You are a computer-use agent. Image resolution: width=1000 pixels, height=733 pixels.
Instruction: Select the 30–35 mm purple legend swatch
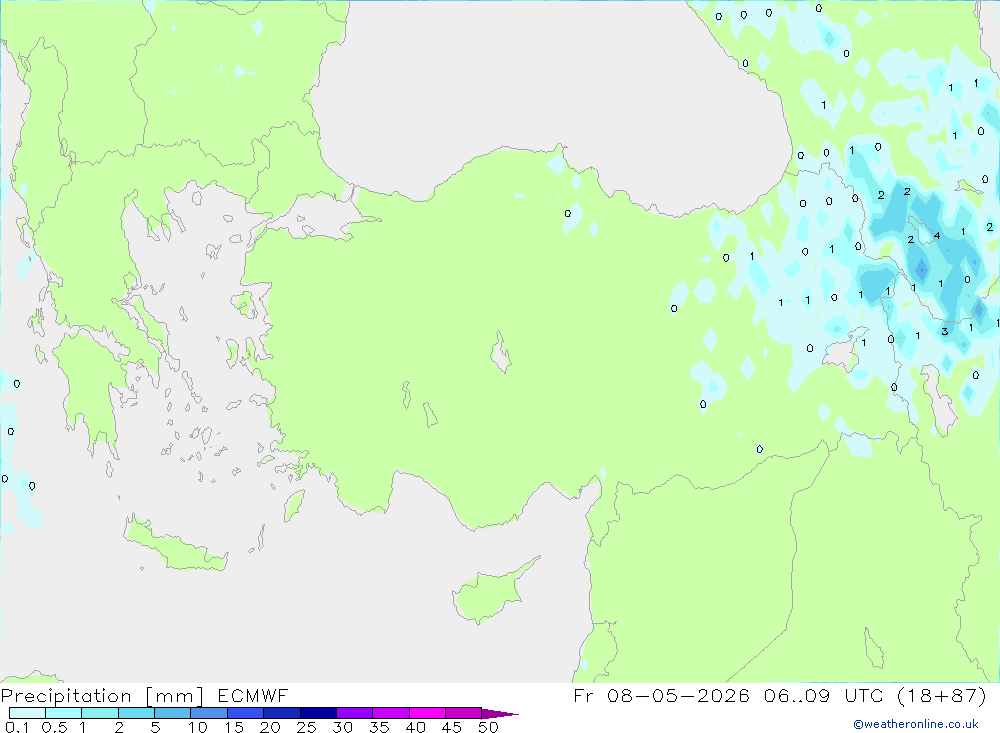[x=355, y=713]
